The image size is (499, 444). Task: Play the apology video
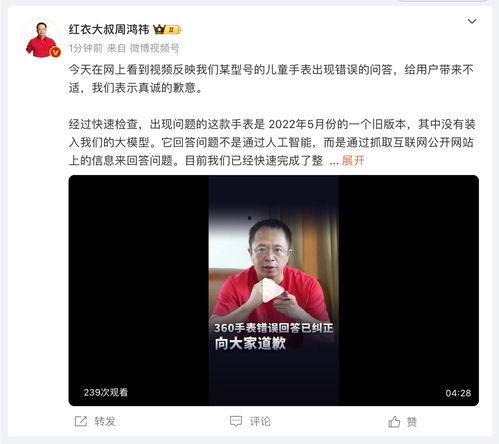273,291
